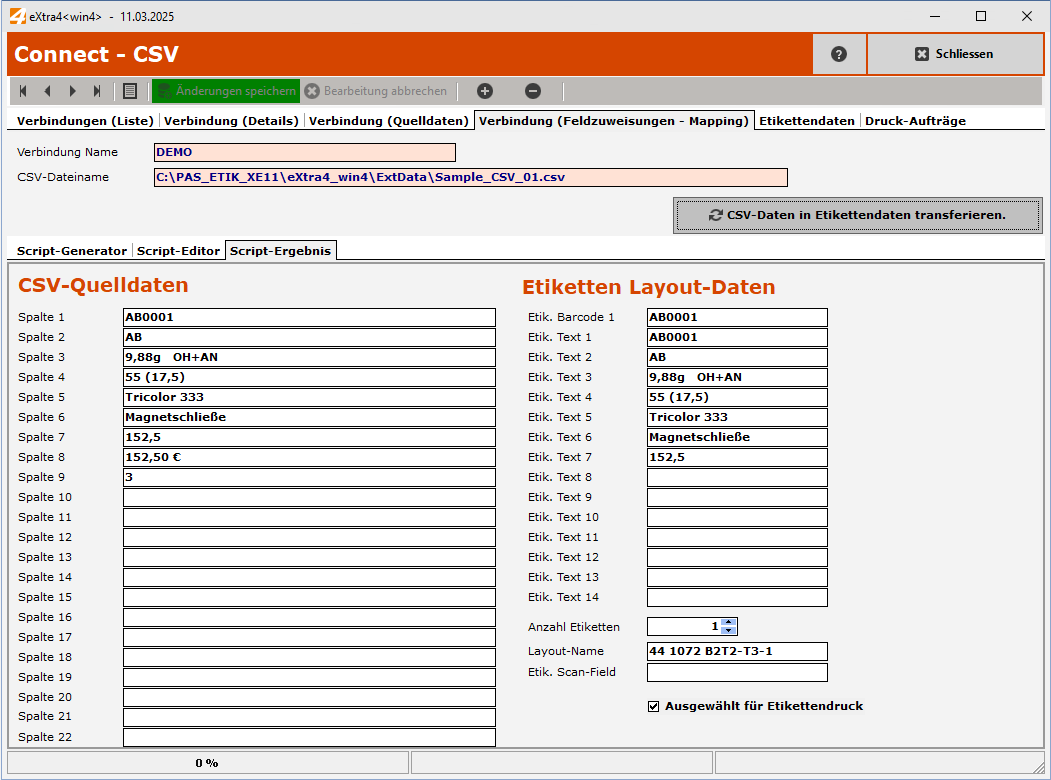Switch to the Script-Editor tab
The height and width of the screenshot is (780, 1051).
pyautogui.click(x=178, y=251)
